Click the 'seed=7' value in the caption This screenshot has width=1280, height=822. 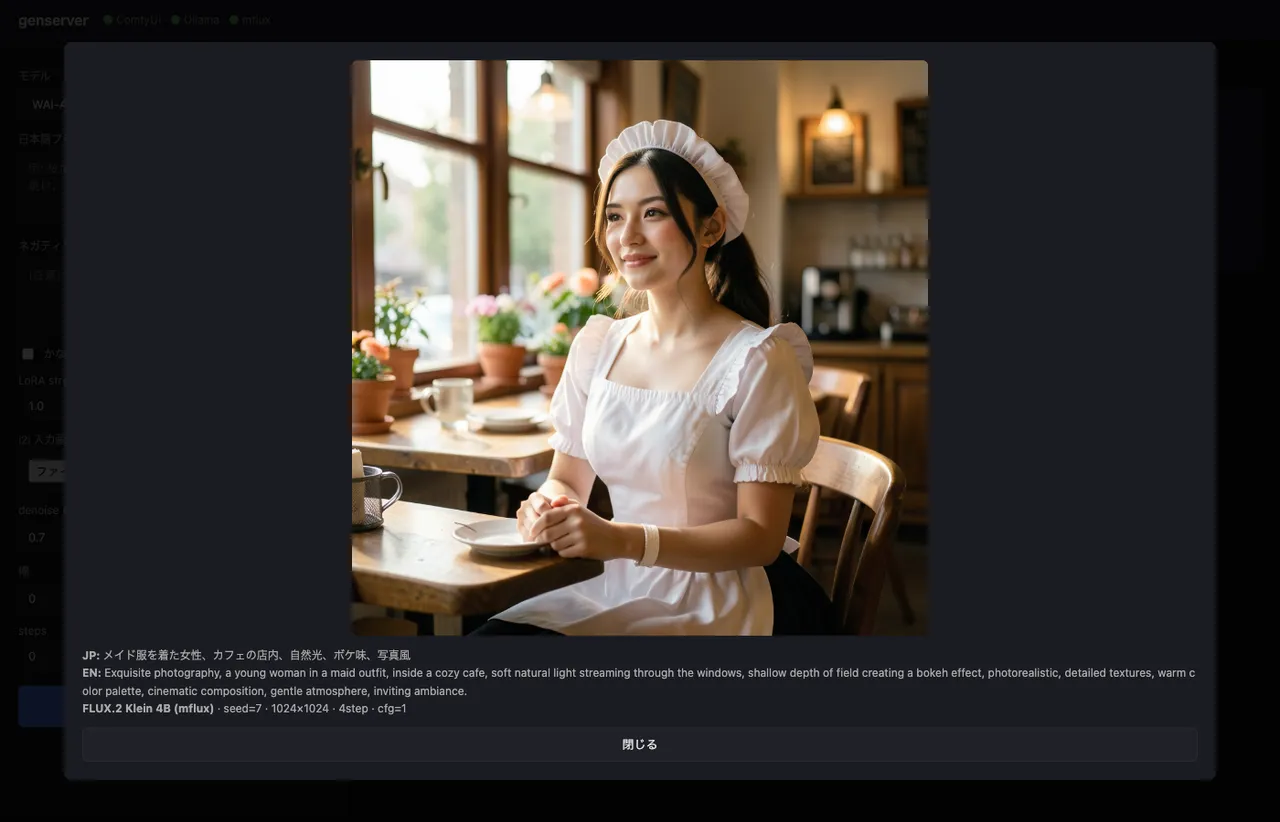pos(242,708)
